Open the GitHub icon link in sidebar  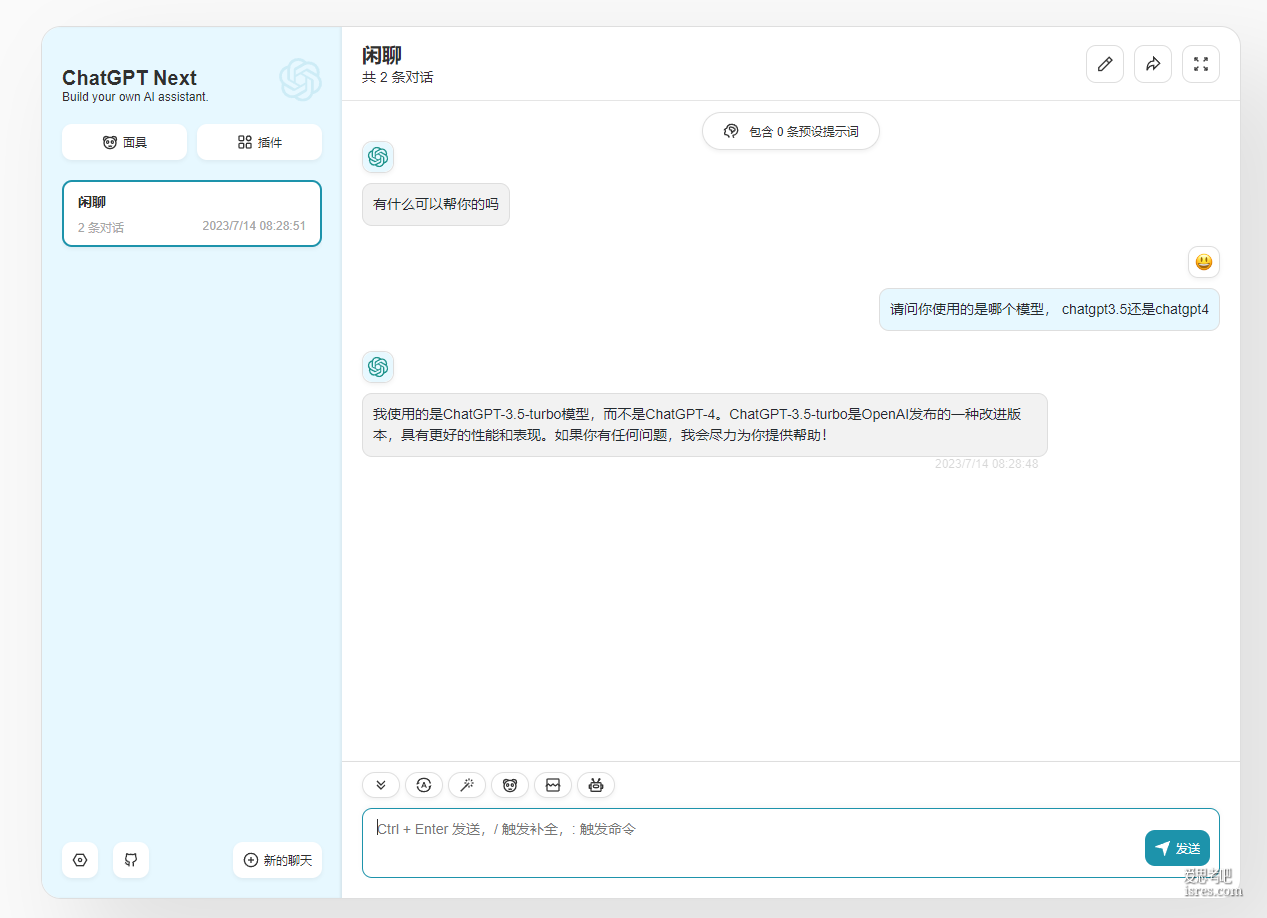coord(131,860)
